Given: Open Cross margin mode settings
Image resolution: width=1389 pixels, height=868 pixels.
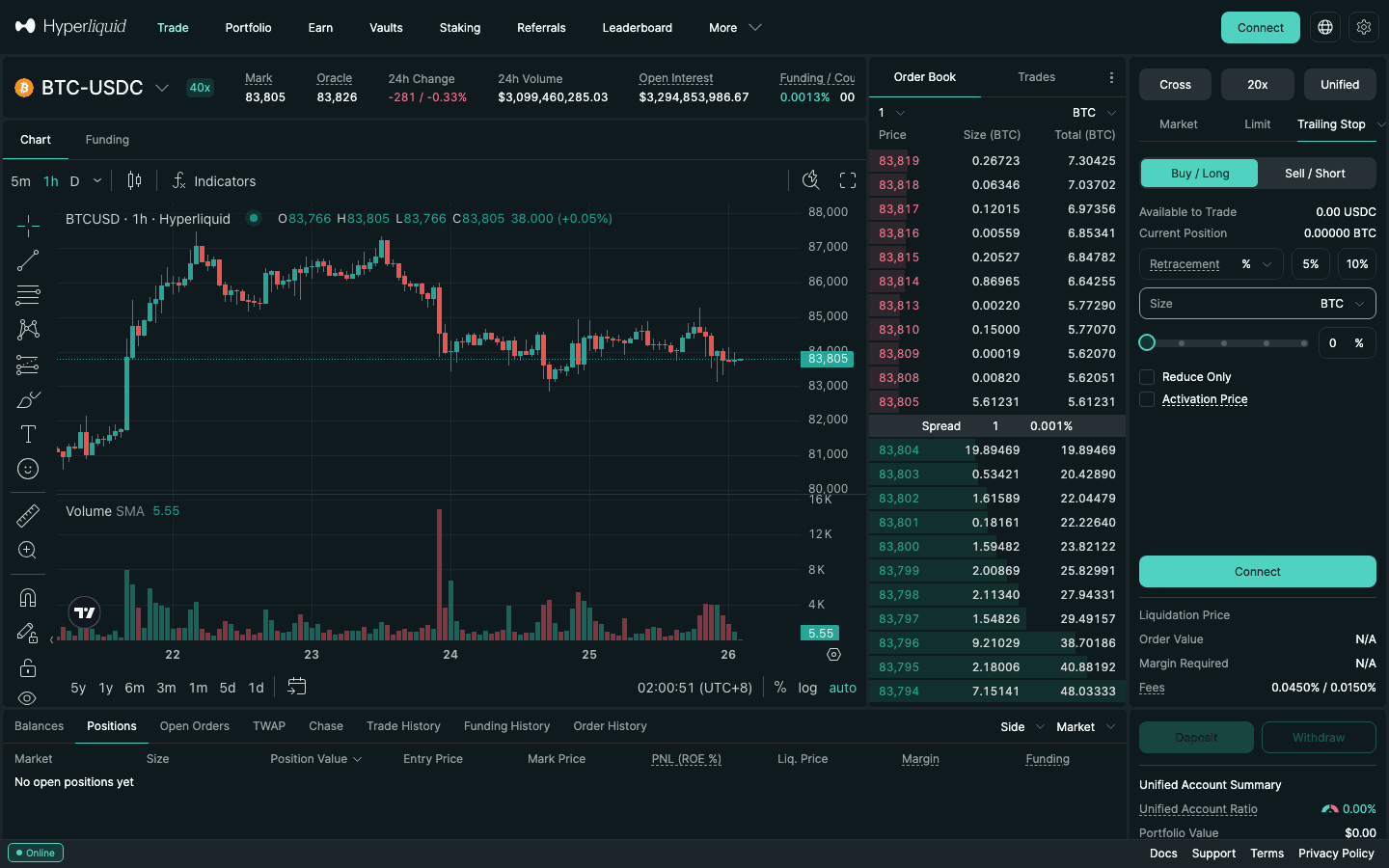Looking at the screenshot, I should (1175, 85).
